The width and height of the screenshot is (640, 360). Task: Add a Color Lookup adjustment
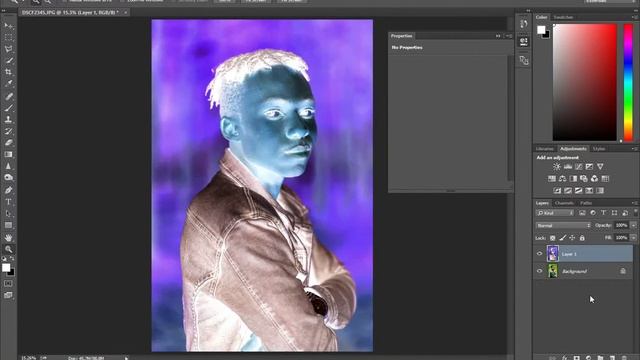605,178
